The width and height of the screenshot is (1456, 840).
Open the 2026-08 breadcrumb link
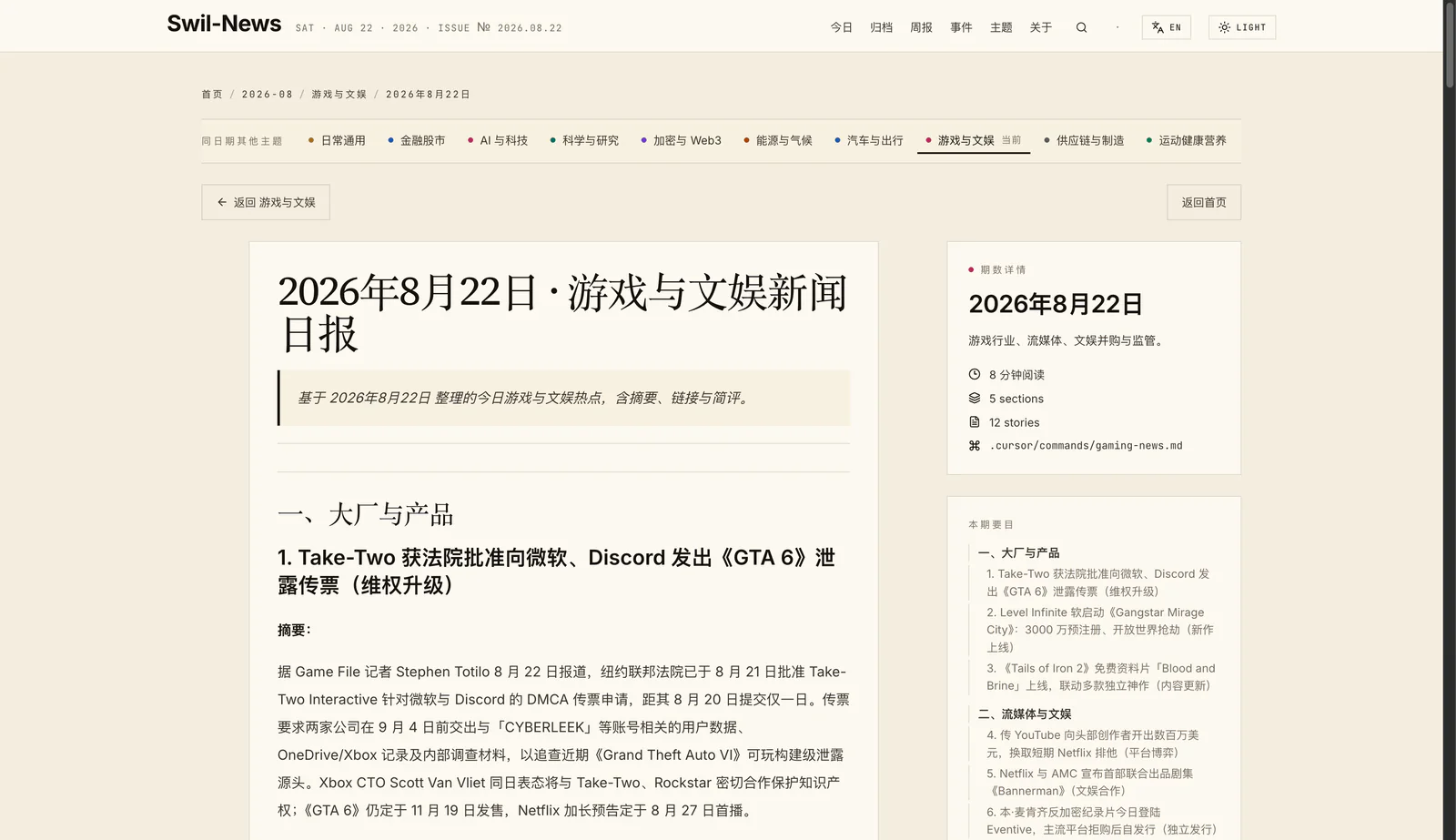tap(268, 95)
